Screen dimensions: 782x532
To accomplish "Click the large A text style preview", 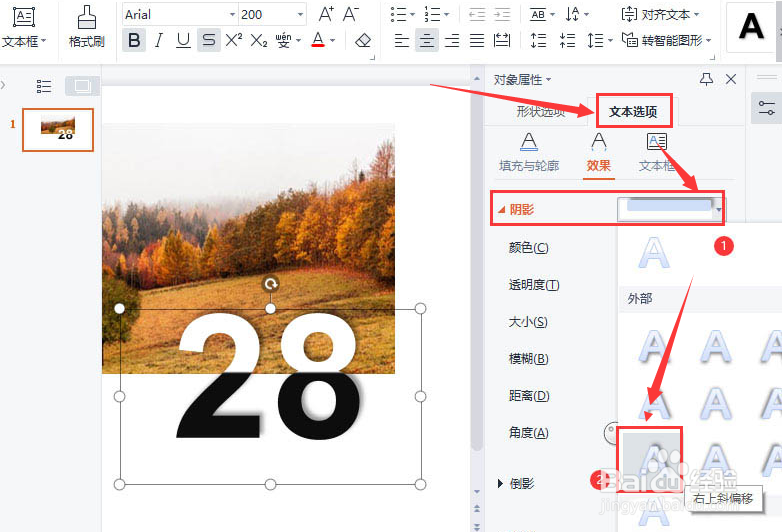I will 751,26.
